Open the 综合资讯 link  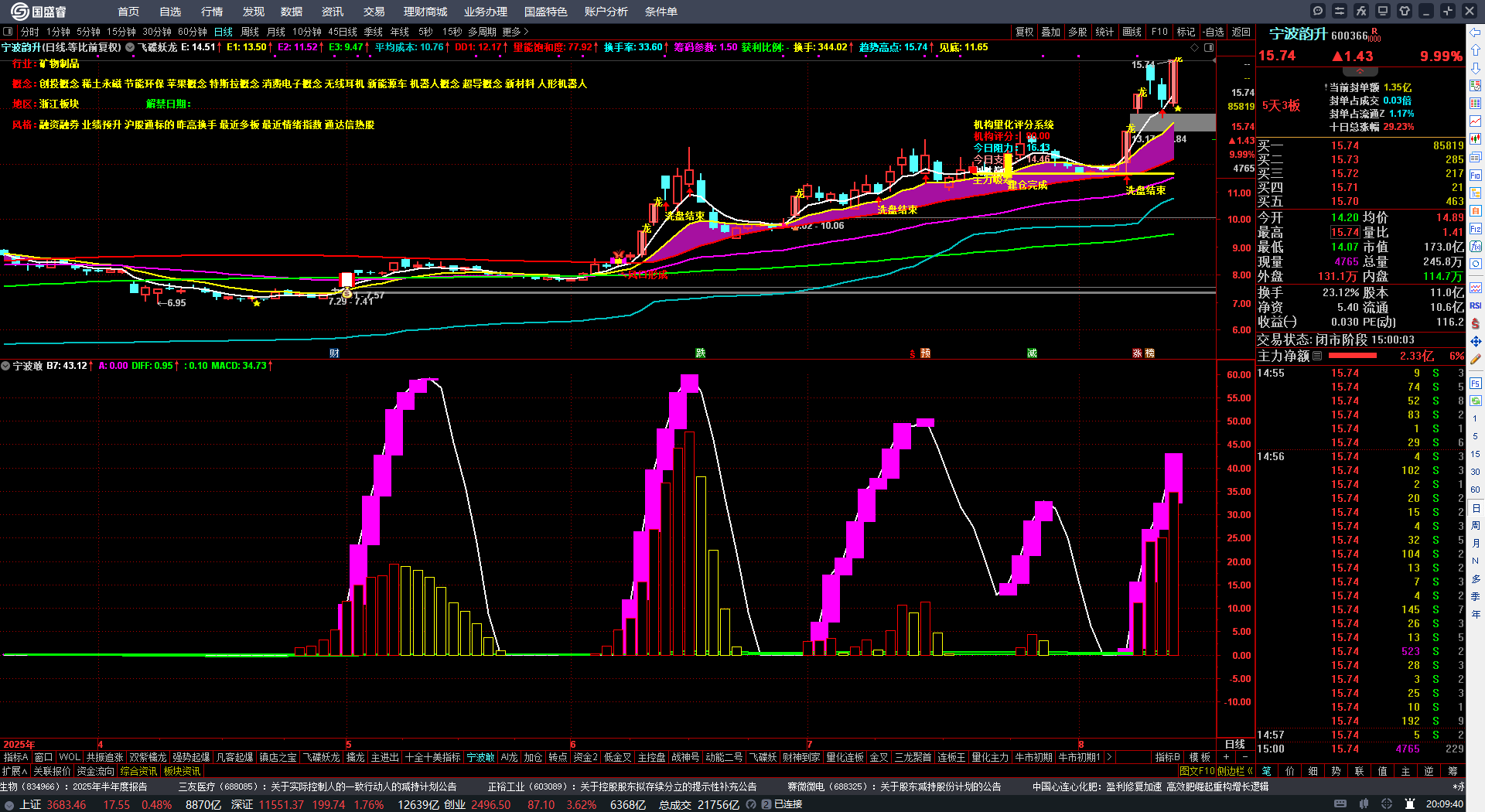[138, 771]
